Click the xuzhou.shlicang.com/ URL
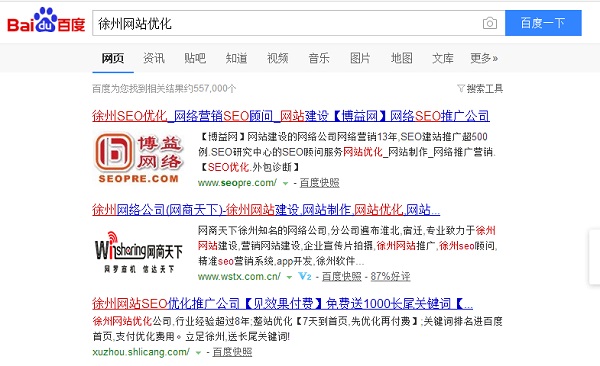 coord(141,352)
